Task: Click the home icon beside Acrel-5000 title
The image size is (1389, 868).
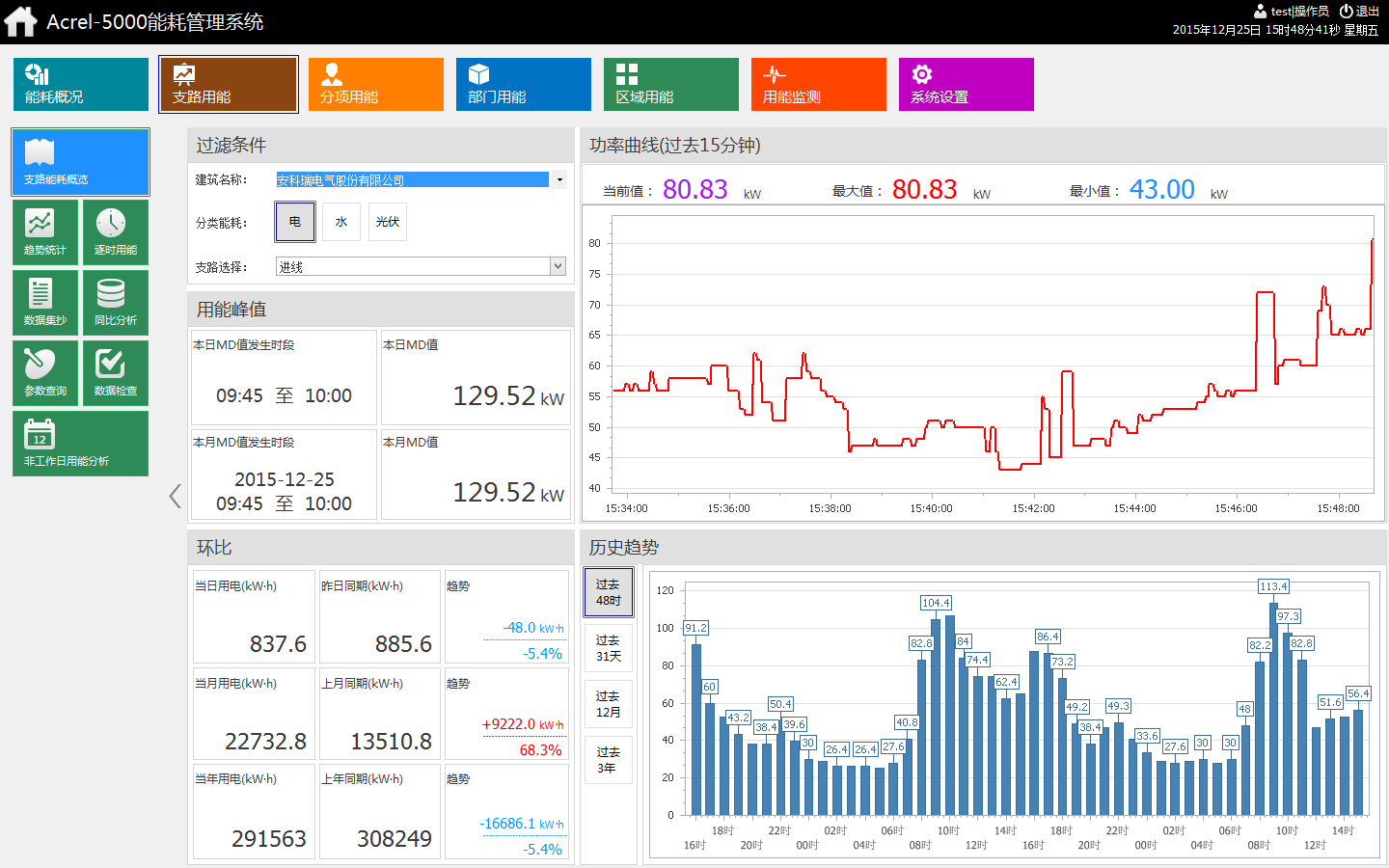Action: 20,21
